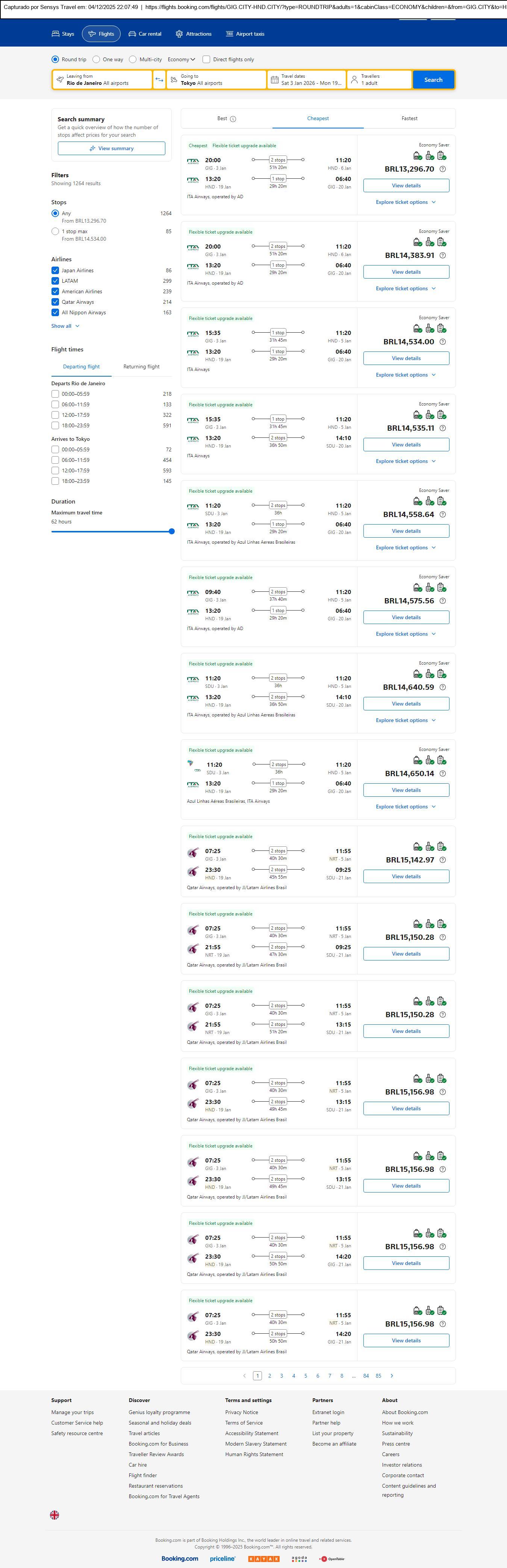This screenshot has width=507, height=1568.
Task: Click the next page arrow in pagination
Action: point(391,1376)
